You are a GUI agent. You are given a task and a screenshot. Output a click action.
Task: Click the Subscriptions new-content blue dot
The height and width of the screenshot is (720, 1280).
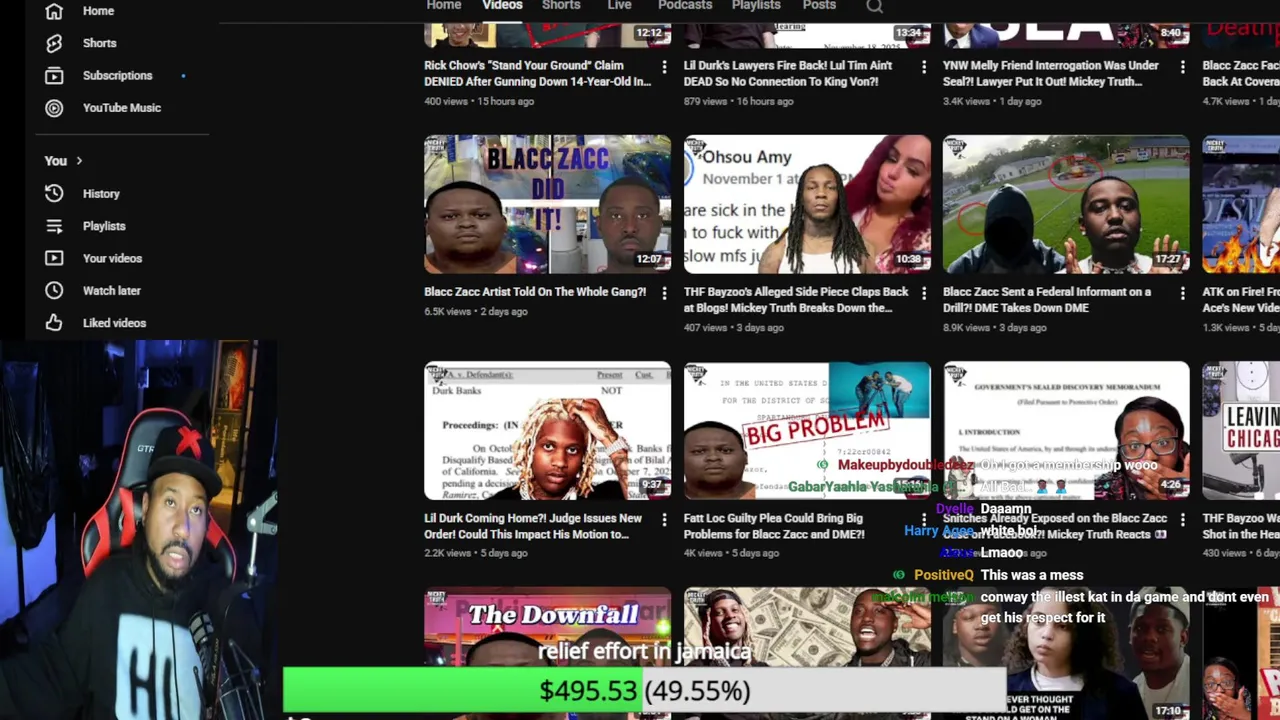pos(183,76)
